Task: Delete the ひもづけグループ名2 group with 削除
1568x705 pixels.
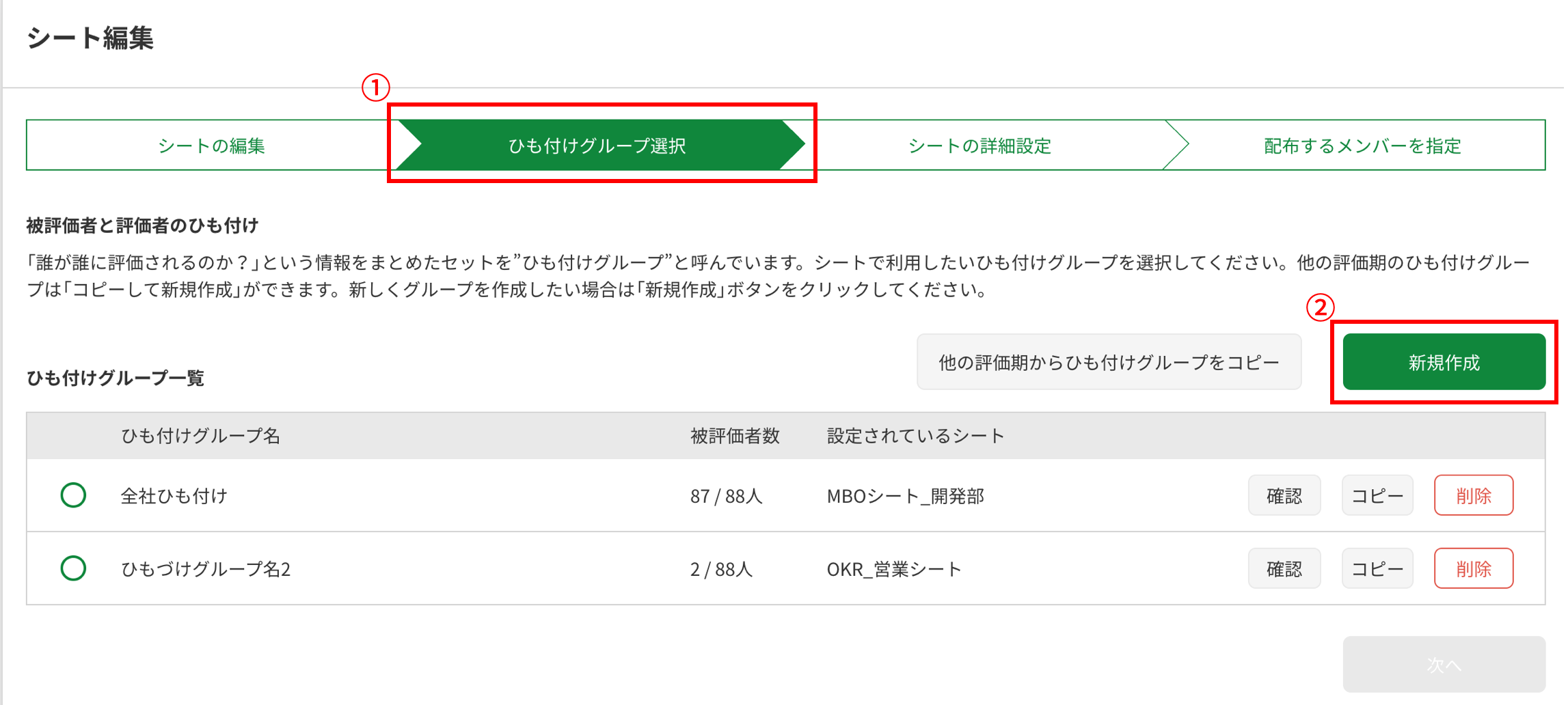Action: pyautogui.click(x=1473, y=568)
